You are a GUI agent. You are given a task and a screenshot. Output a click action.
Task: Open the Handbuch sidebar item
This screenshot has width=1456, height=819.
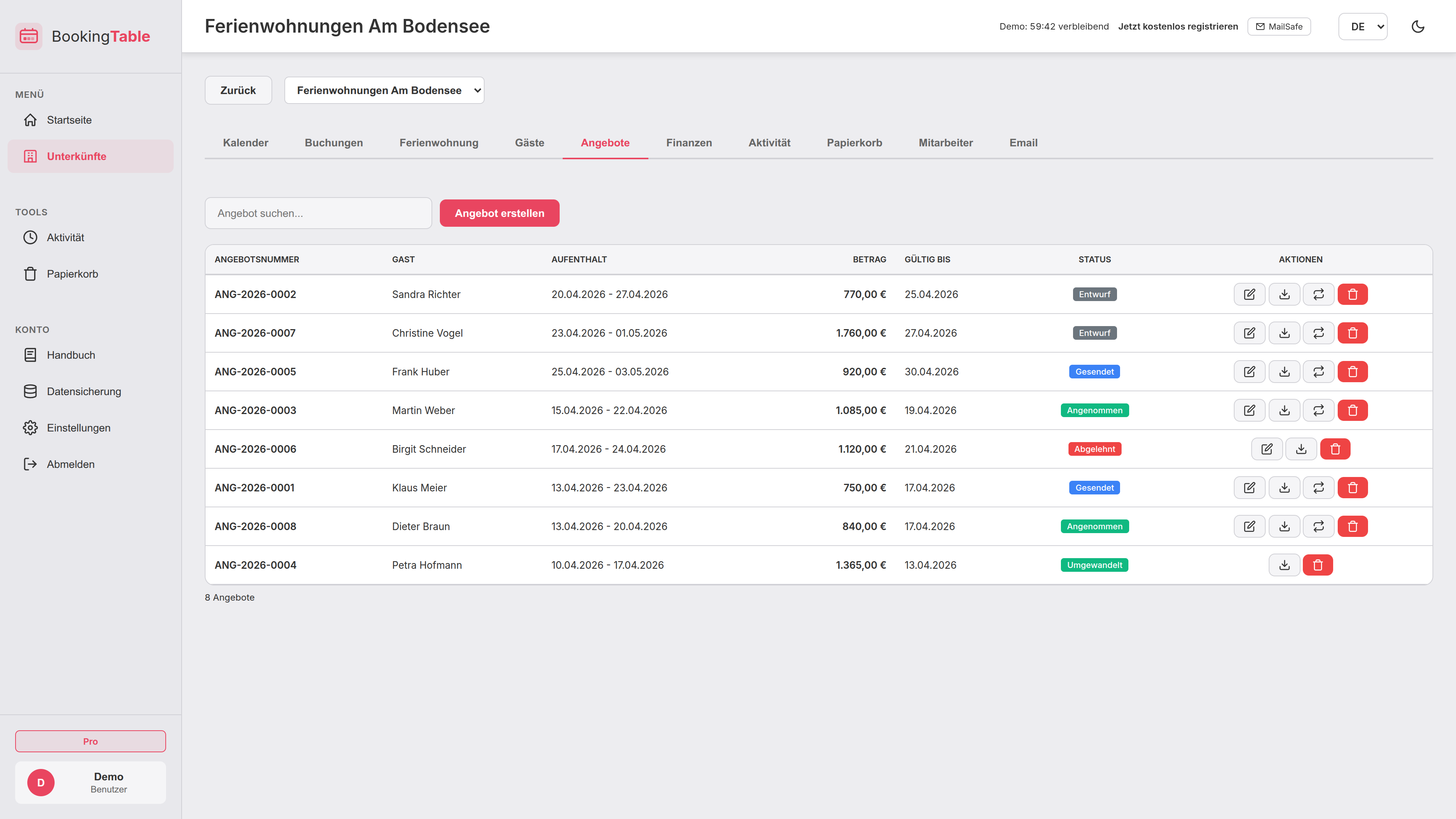click(x=91, y=355)
